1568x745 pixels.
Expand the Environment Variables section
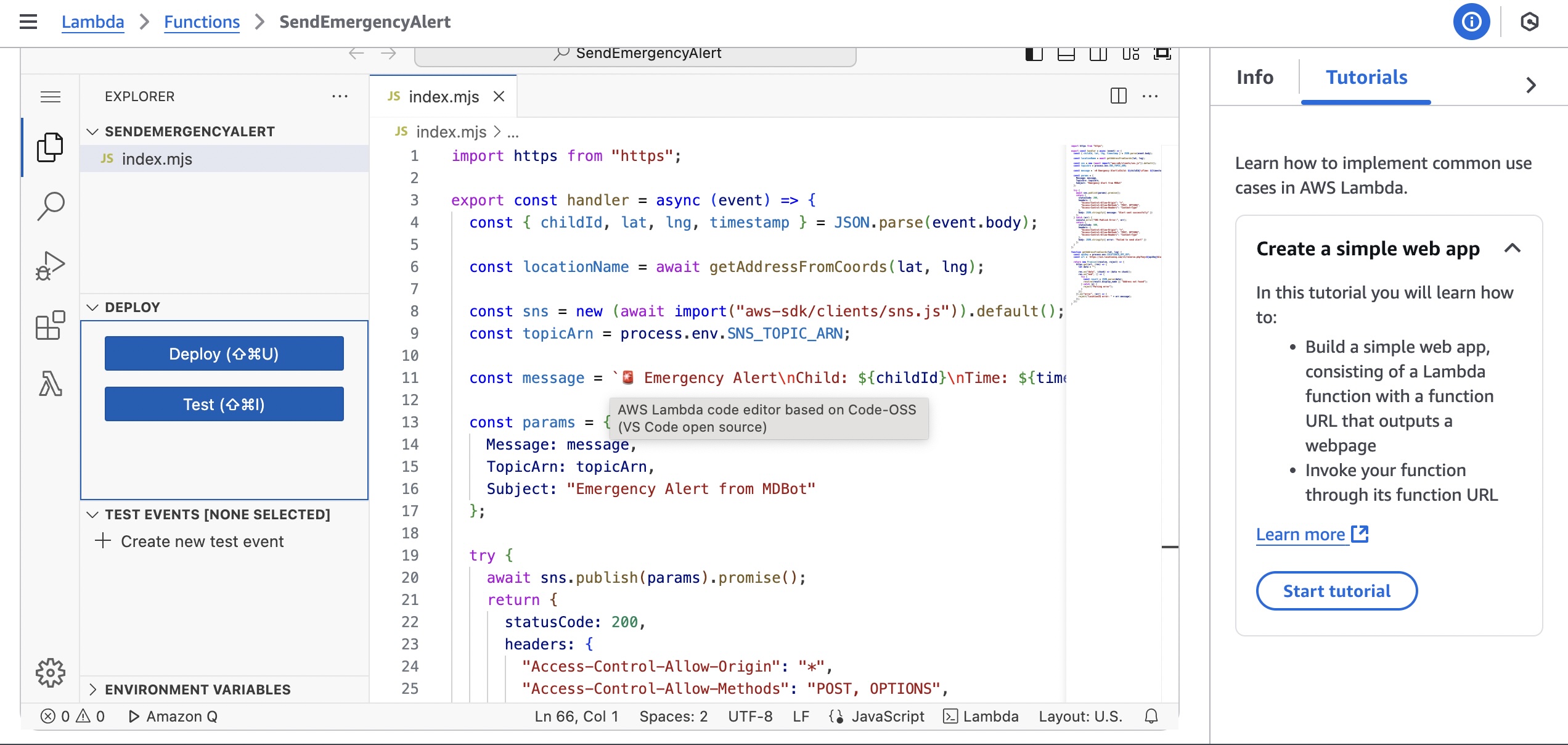(x=197, y=689)
